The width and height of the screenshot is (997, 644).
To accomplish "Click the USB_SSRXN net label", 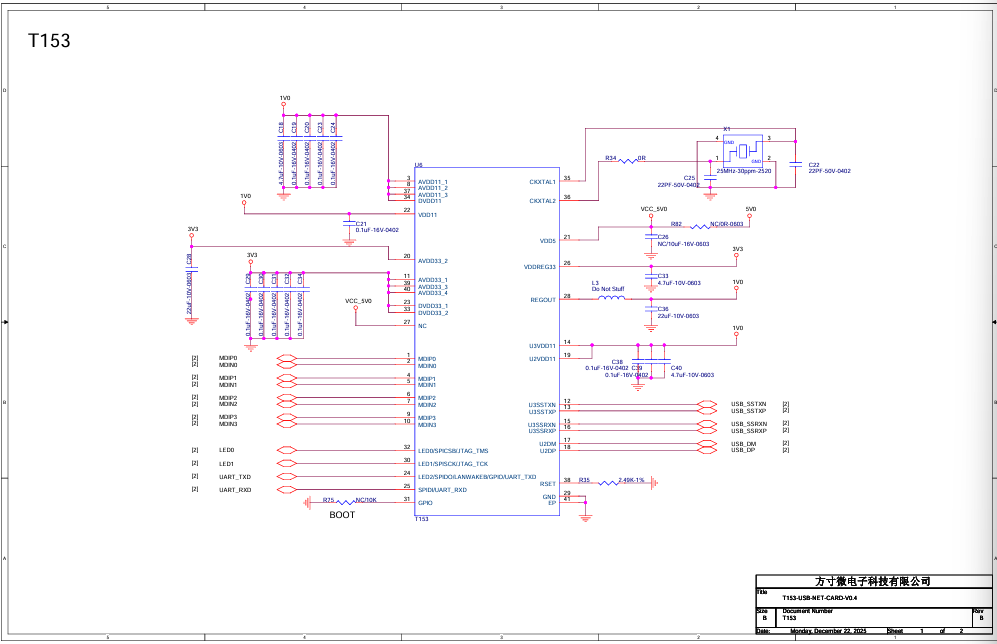I will tap(749, 424).
